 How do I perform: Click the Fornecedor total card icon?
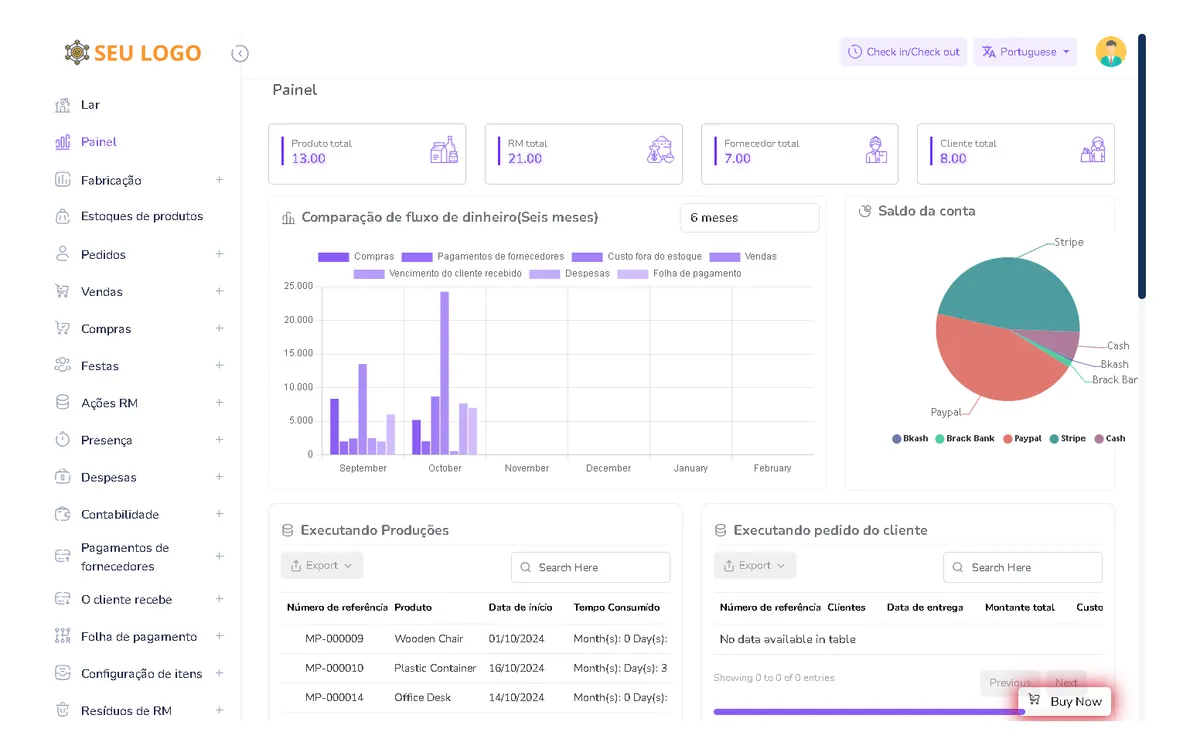[x=876, y=150]
